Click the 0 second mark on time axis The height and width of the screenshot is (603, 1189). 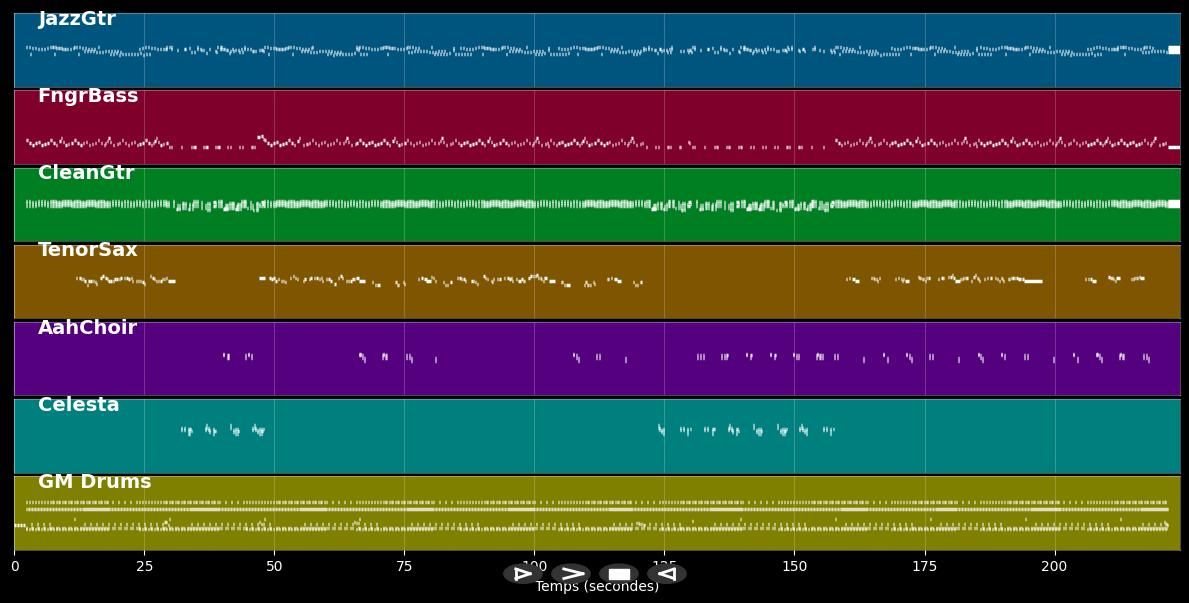[x=14, y=566]
